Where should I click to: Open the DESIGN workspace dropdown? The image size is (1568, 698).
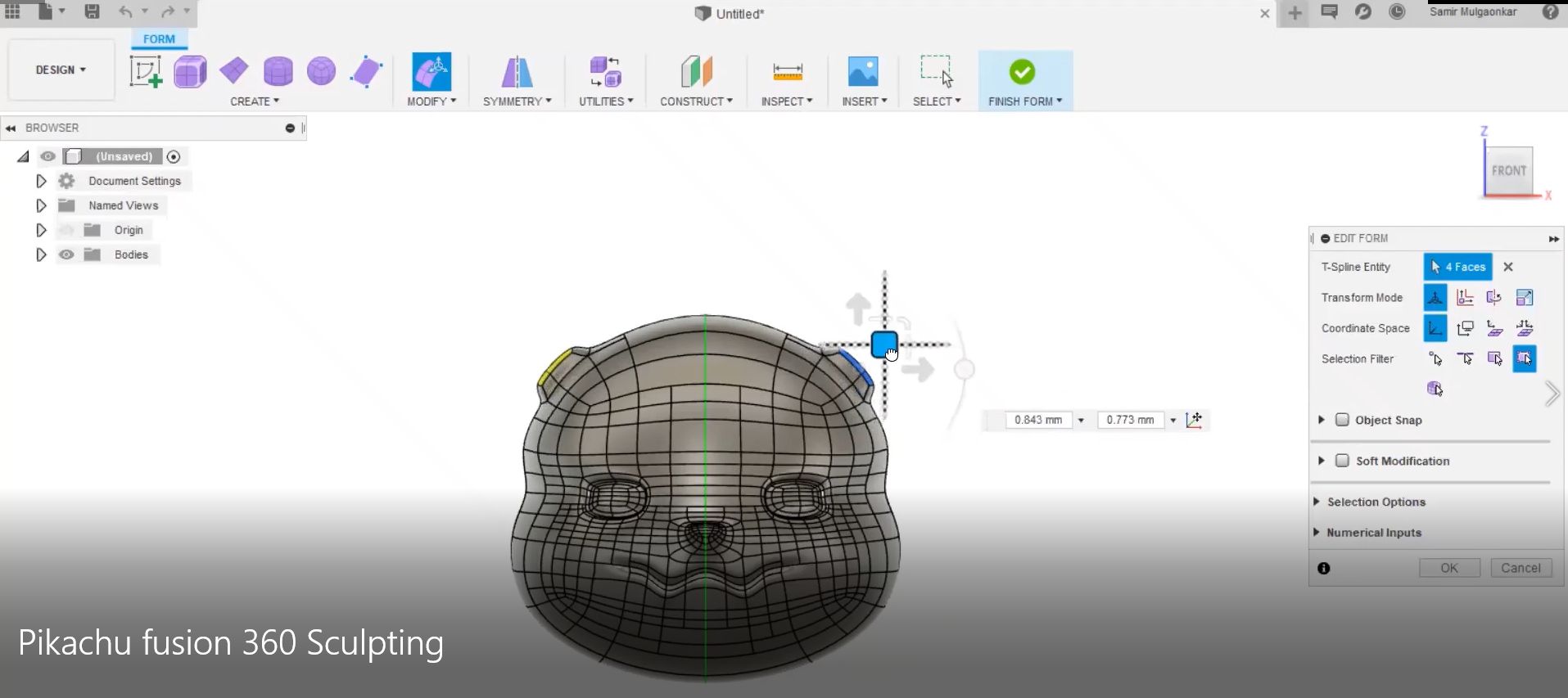[61, 70]
